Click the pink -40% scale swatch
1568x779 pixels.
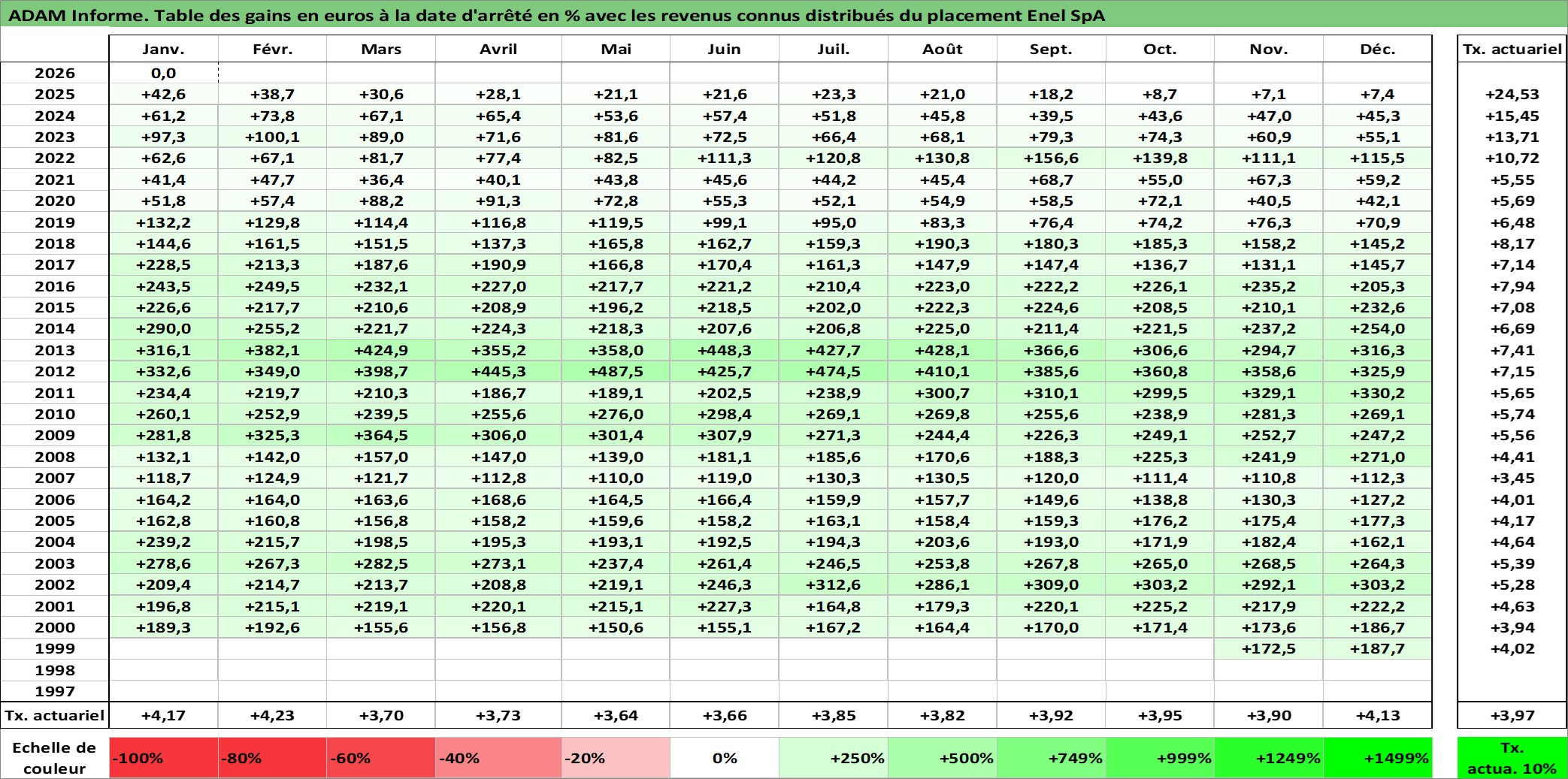pyautogui.click(x=498, y=758)
